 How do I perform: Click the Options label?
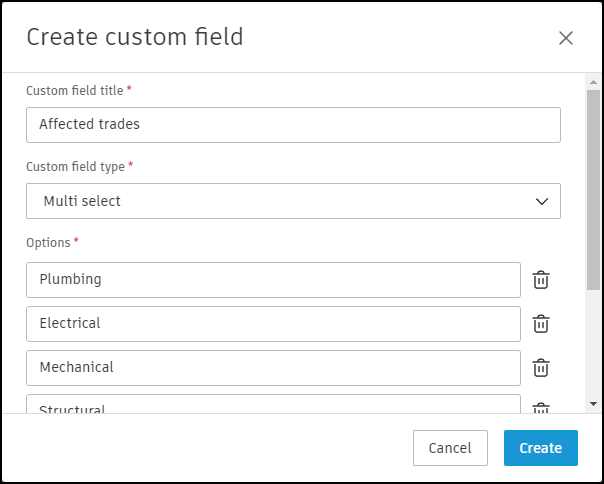pos(48,243)
